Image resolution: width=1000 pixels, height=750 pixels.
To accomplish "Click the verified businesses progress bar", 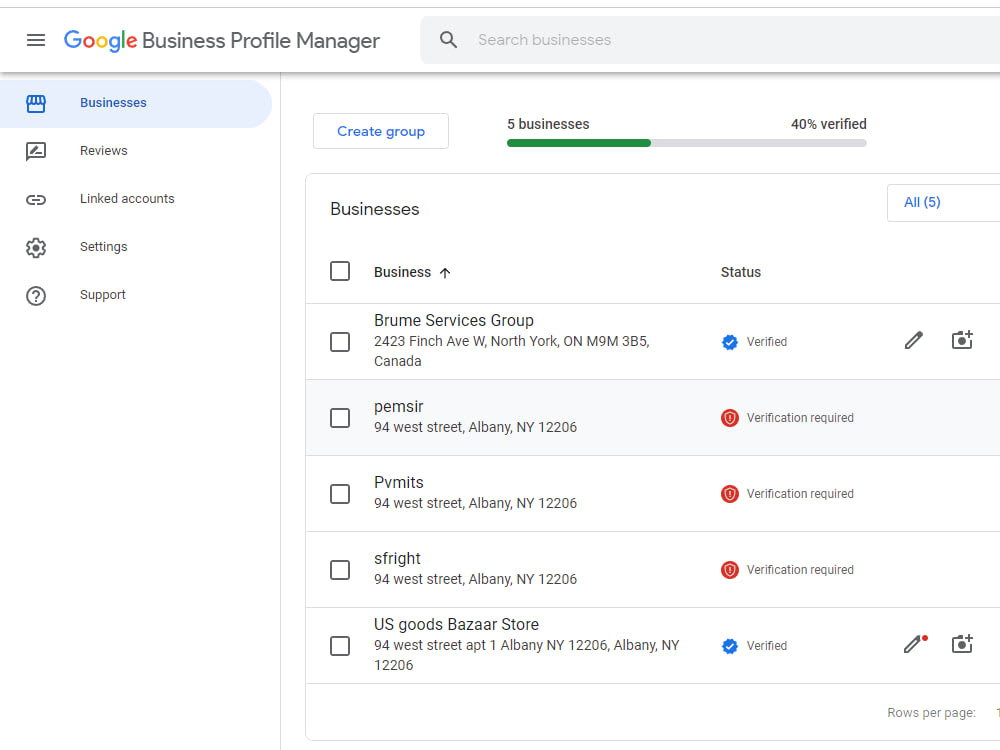I will (x=686, y=143).
